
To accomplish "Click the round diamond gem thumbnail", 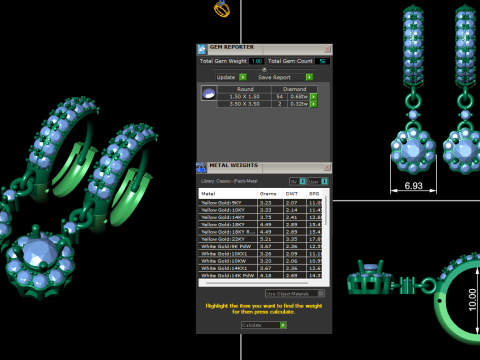I will (209, 93).
